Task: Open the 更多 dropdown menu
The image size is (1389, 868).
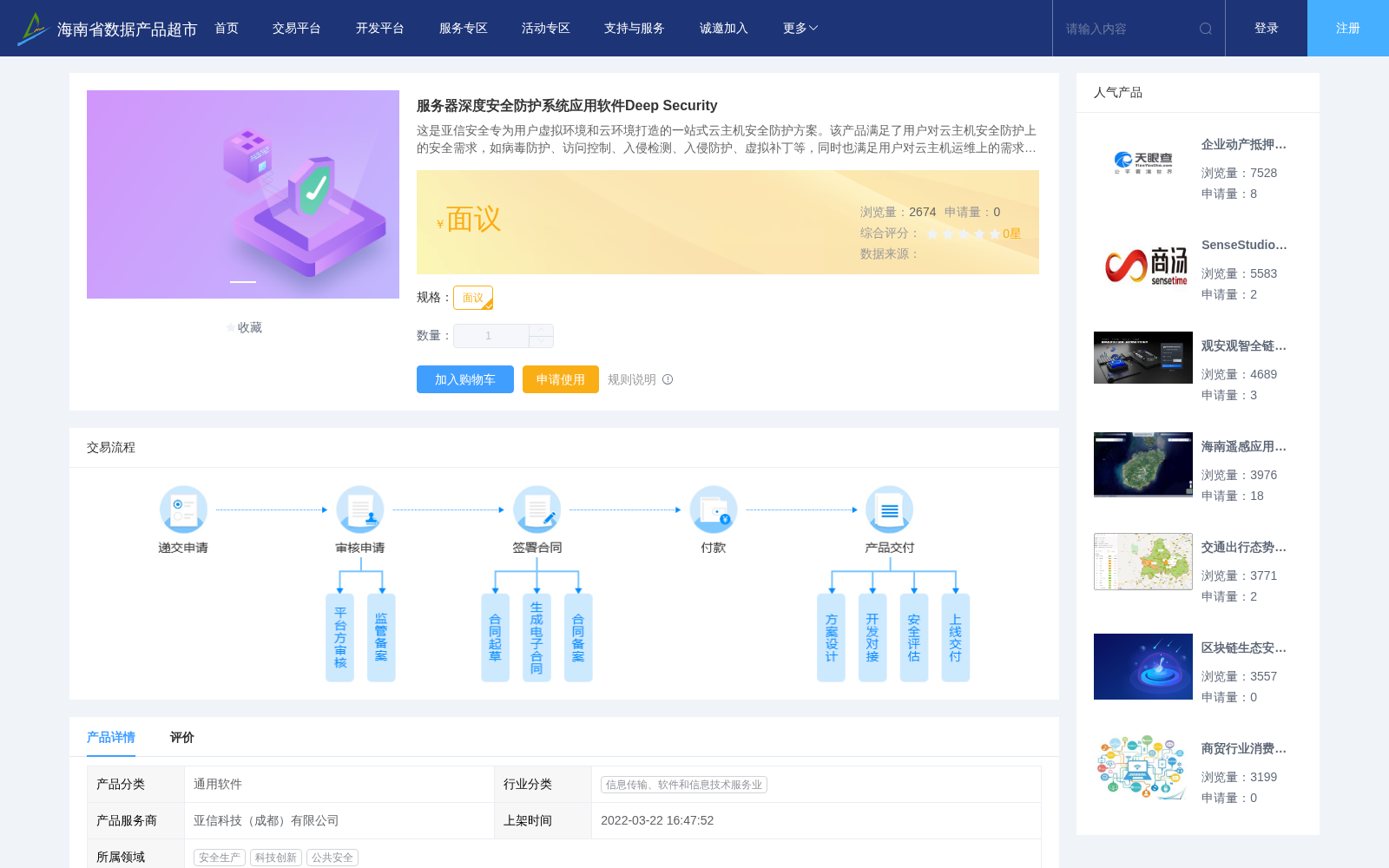Action: [798, 28]
